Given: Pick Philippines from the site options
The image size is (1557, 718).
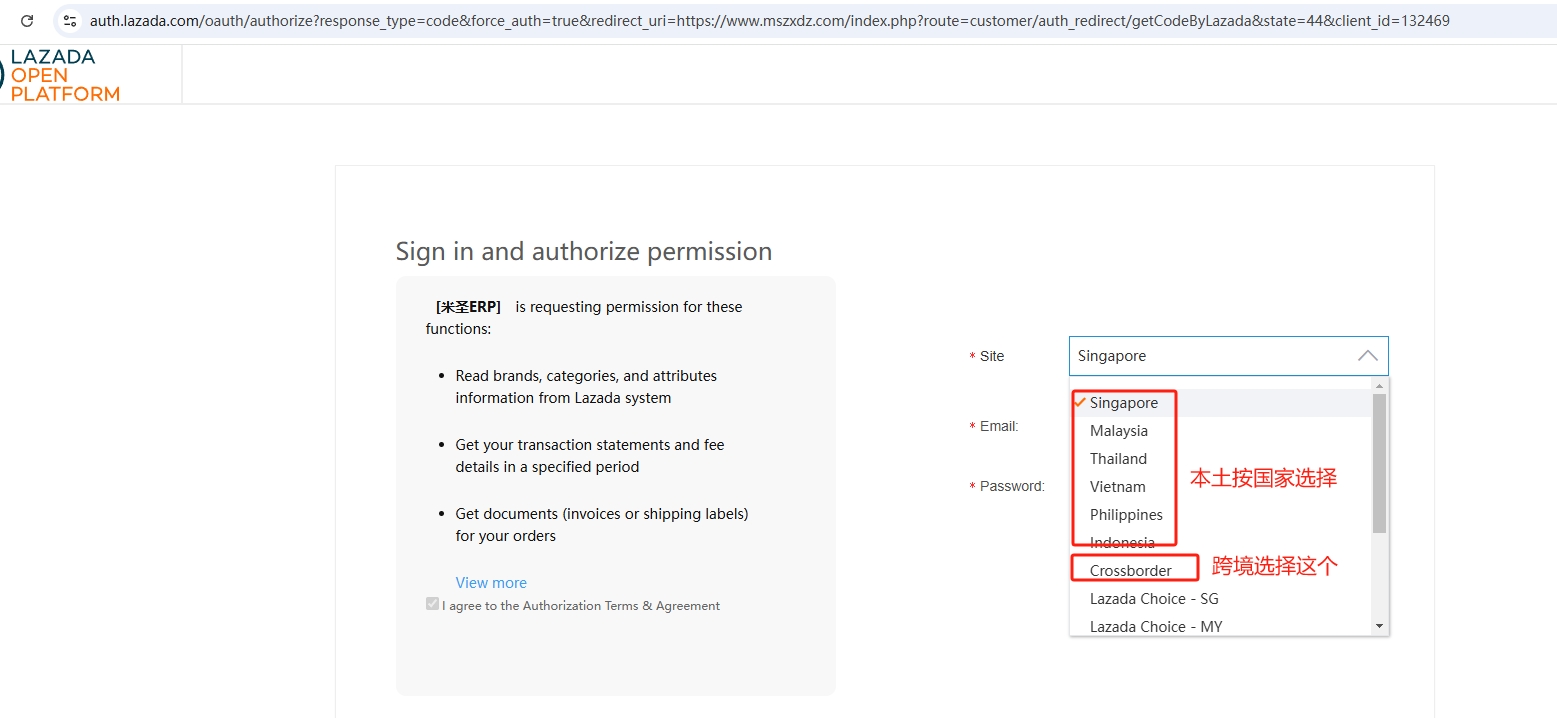Looking at the screenshot, I should 1126,515.
